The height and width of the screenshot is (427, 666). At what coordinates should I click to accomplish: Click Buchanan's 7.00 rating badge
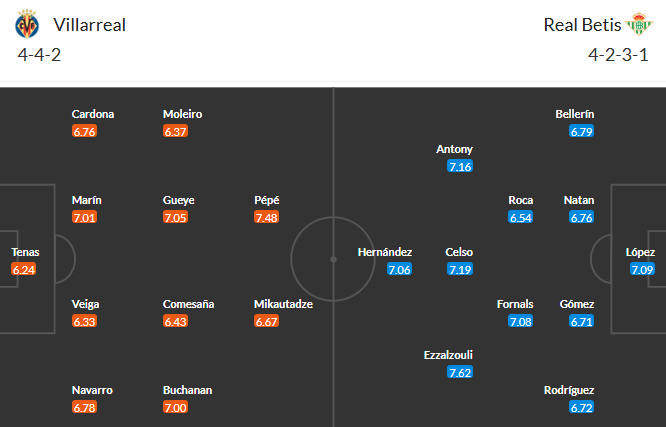(x=175, y=407)
